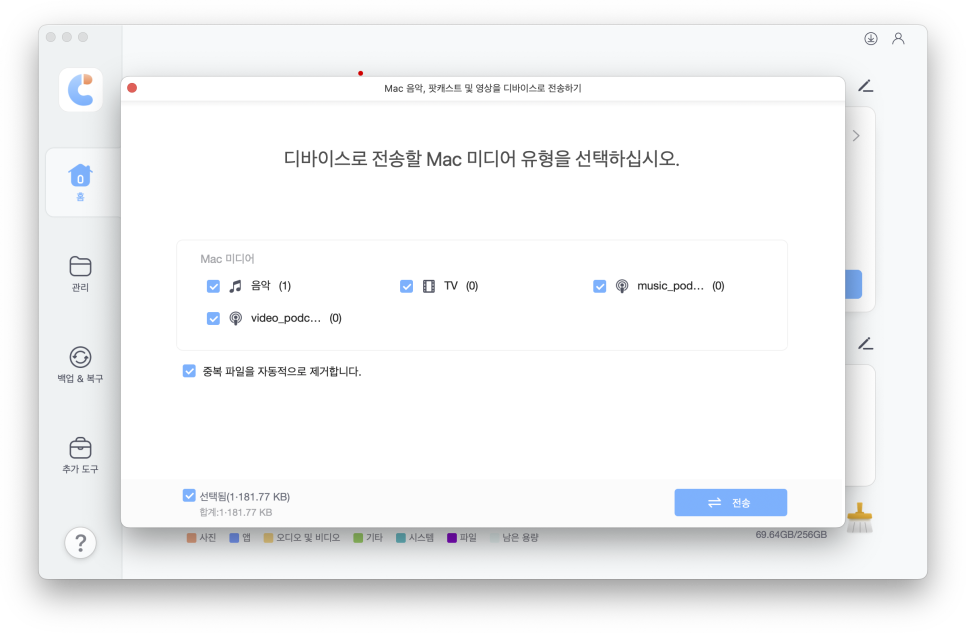Image resolution: width=966 pixels, height=633 pixels.
Task: Toggle the 선택됨 select-all checkbox
Action: tap(189, 496)
